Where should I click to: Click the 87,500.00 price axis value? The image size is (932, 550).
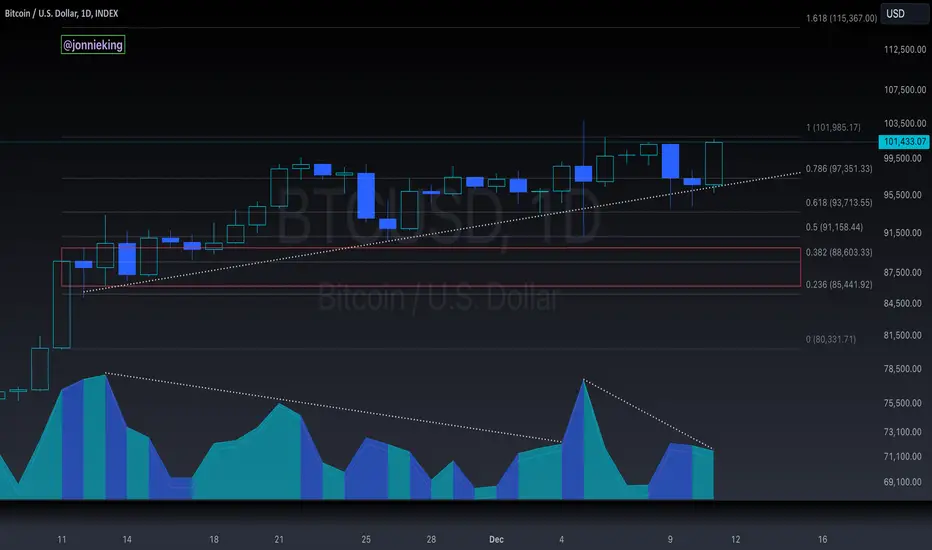pos(902,272)
